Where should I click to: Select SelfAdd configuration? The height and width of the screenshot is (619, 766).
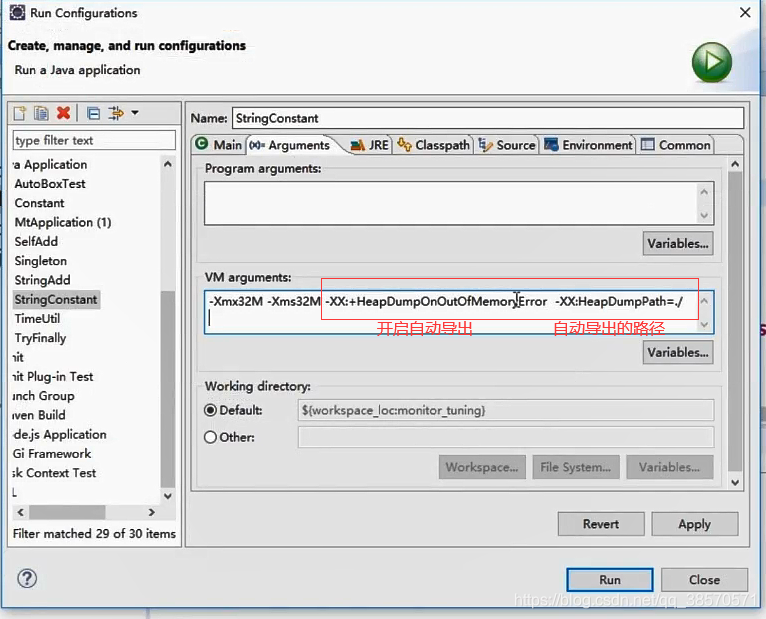coord(36,241)
